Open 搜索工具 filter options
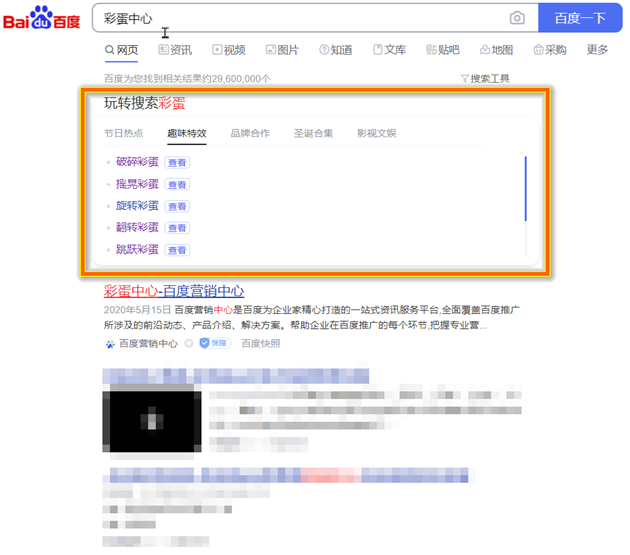Screen dimensions: 630x555 (485, 79)
